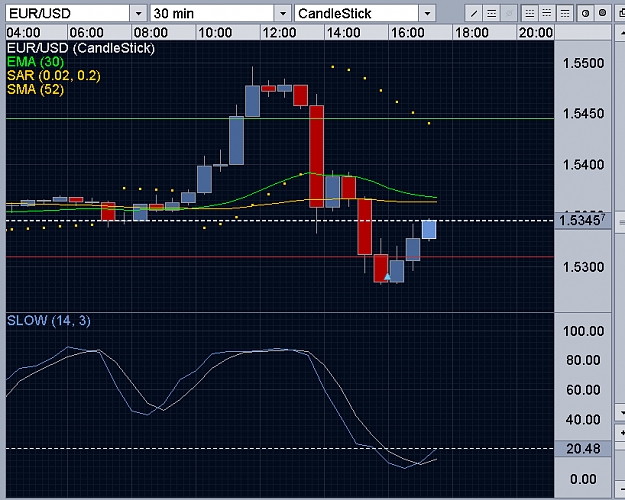The height and width of the screenshot is (500, 625).
Task: Click the 40.00 stochastic axis label
Action: (x=583, y=419)
